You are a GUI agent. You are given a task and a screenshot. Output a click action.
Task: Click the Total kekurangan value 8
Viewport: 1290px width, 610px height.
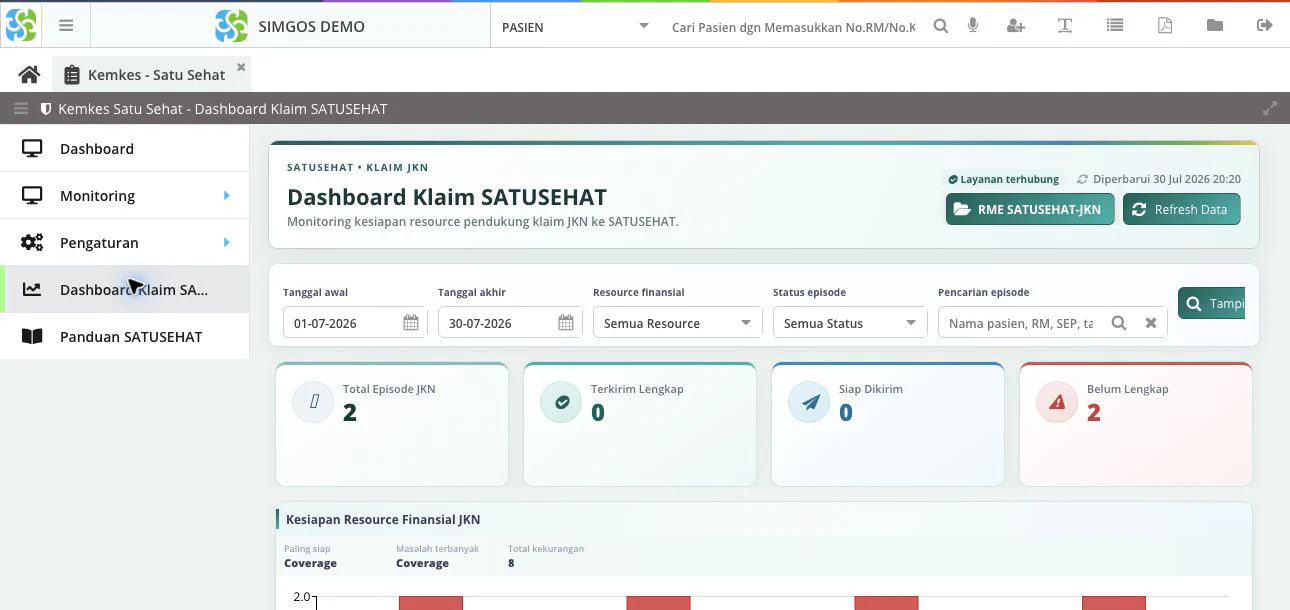pos(511,563)
